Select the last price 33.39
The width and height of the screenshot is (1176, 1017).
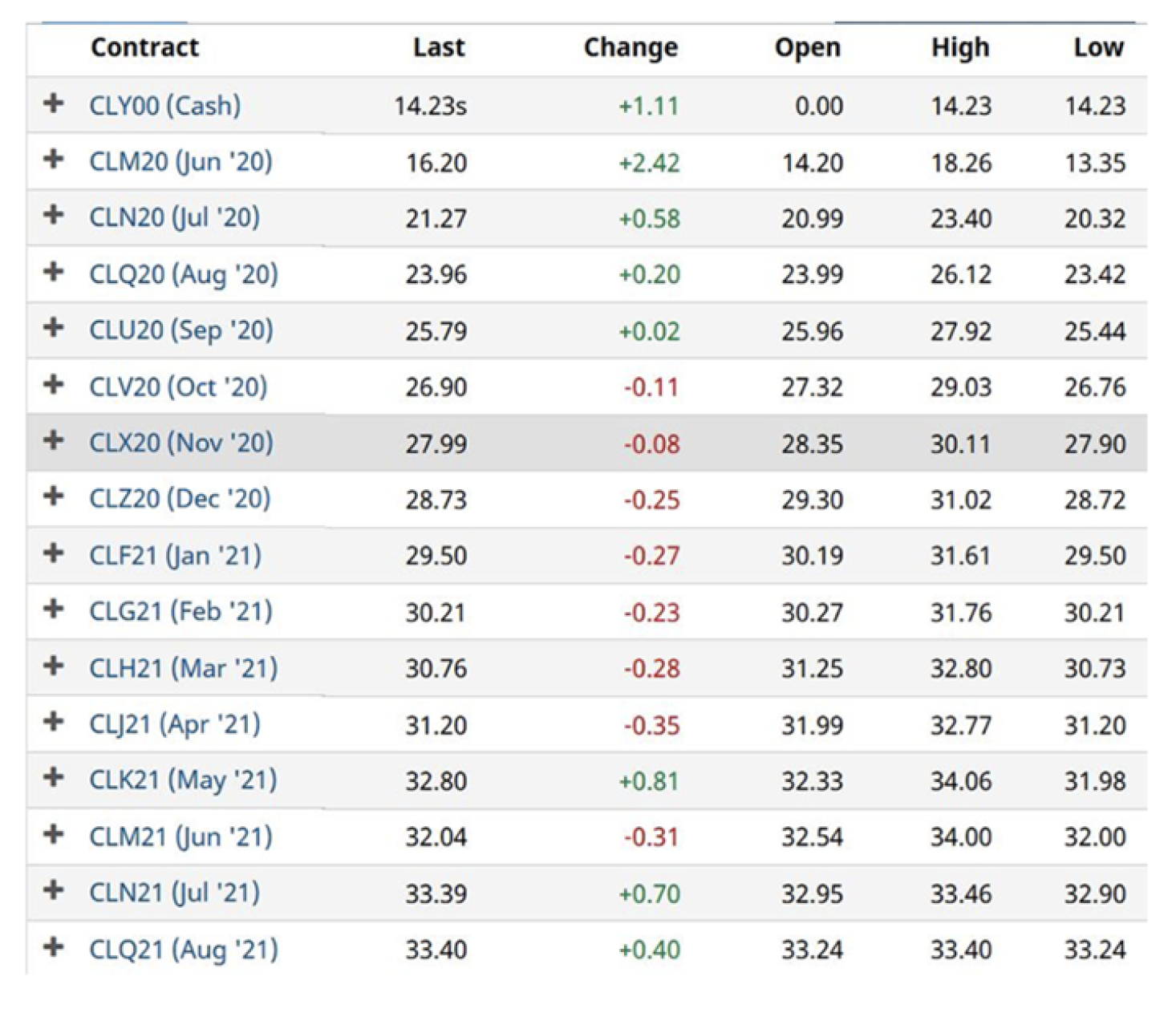click(x=436, y=893)
